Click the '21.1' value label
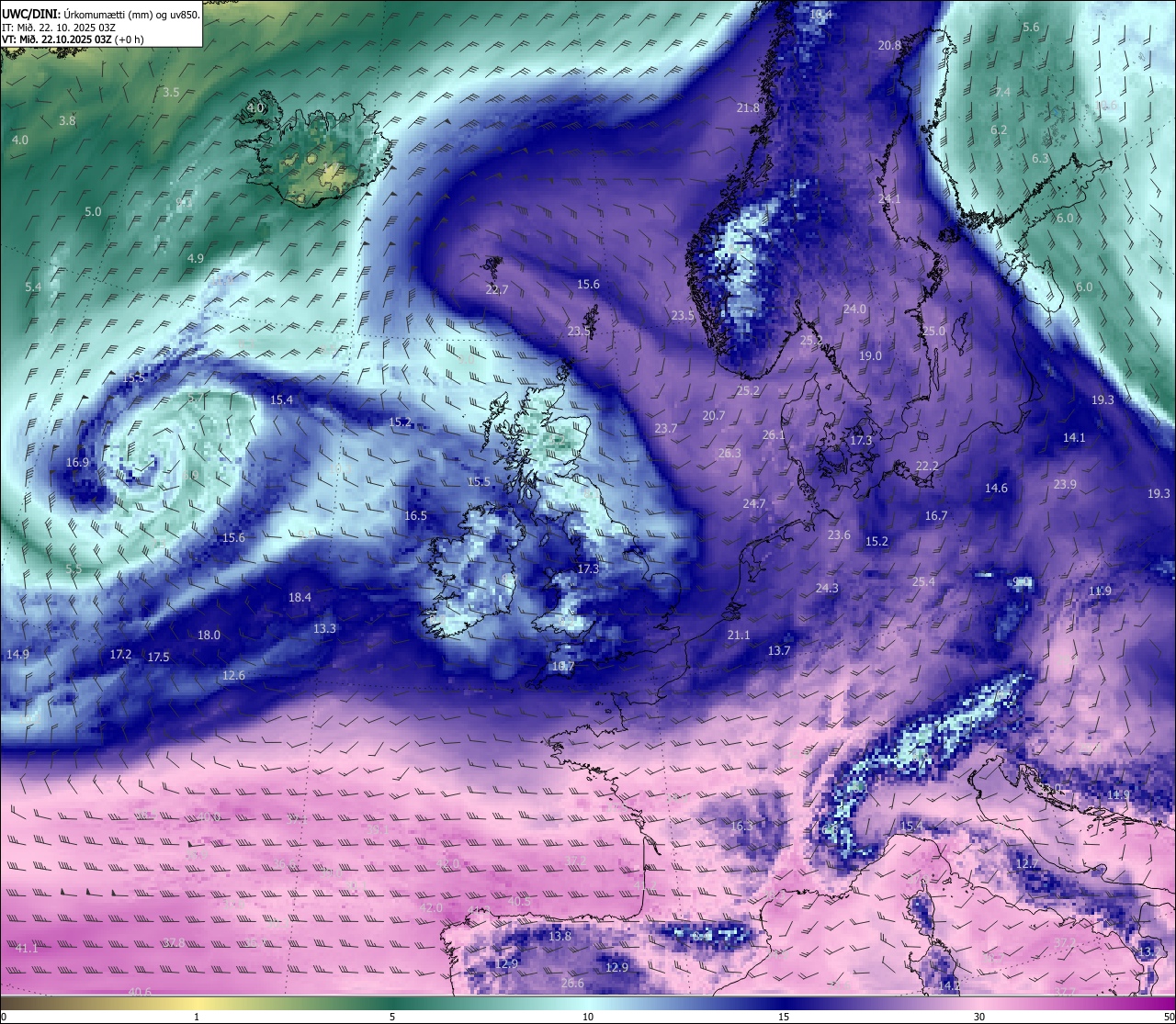The height and width of the screenshot is (1024, 1176). pyautogui.click(x=739, y=635)
